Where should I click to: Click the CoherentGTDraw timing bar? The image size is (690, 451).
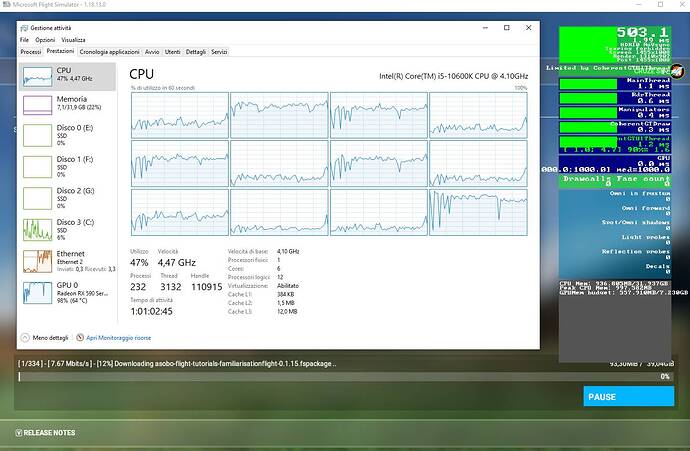point(615,127)
